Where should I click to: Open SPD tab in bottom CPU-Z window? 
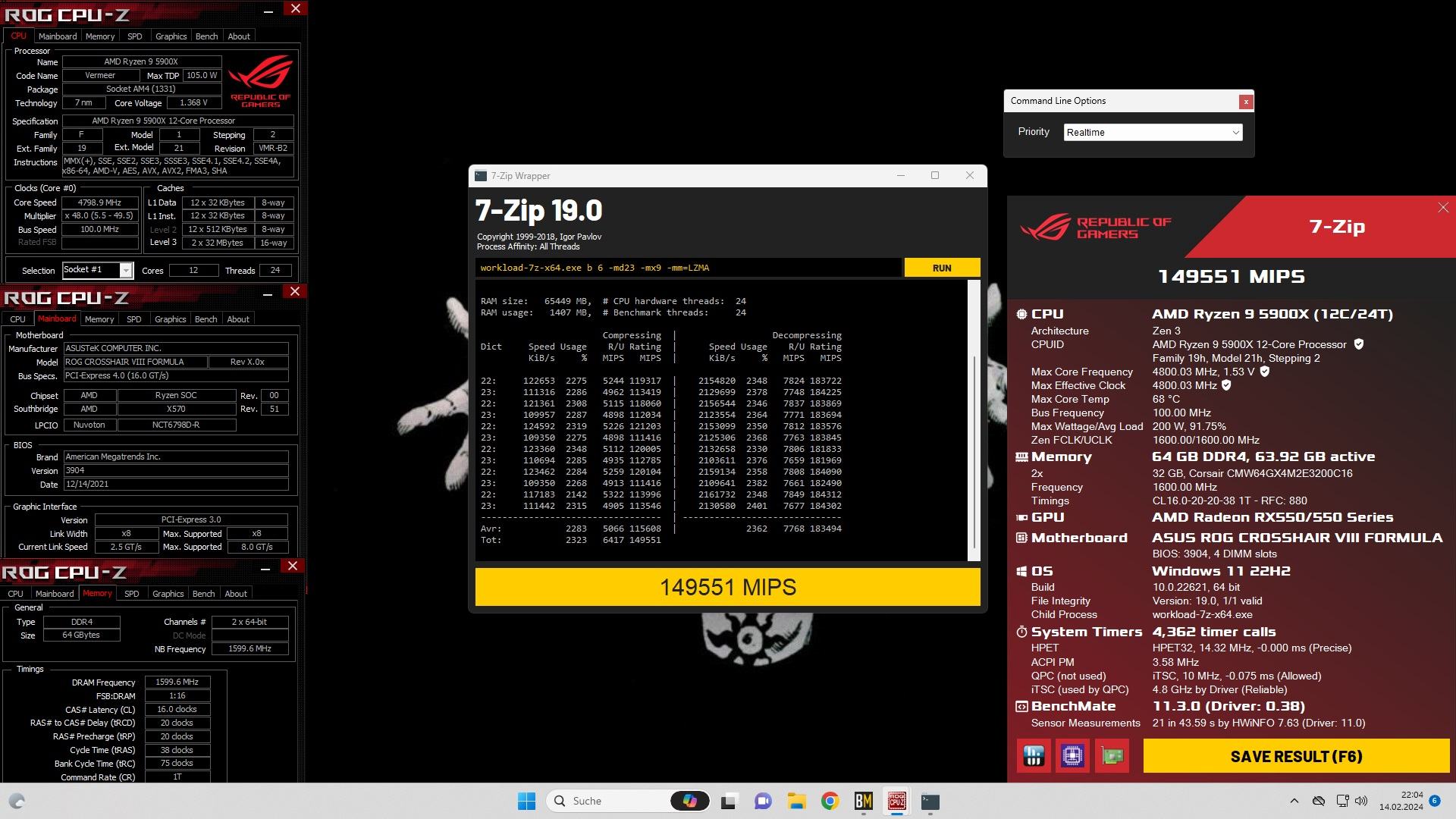[x=132, y=594]
